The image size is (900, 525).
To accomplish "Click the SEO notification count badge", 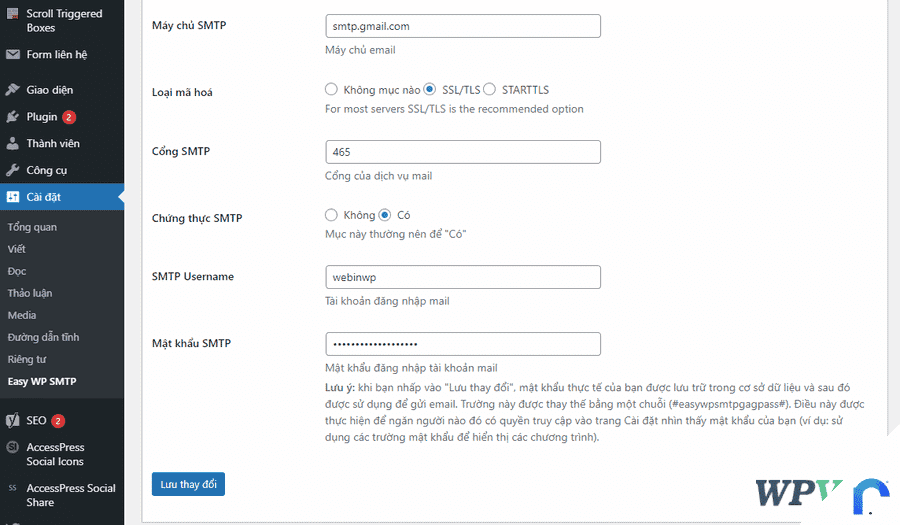I will [x=58, y=421].
